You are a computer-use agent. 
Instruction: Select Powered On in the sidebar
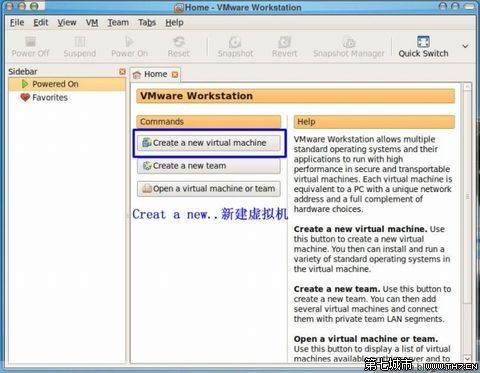click(67, 84)
